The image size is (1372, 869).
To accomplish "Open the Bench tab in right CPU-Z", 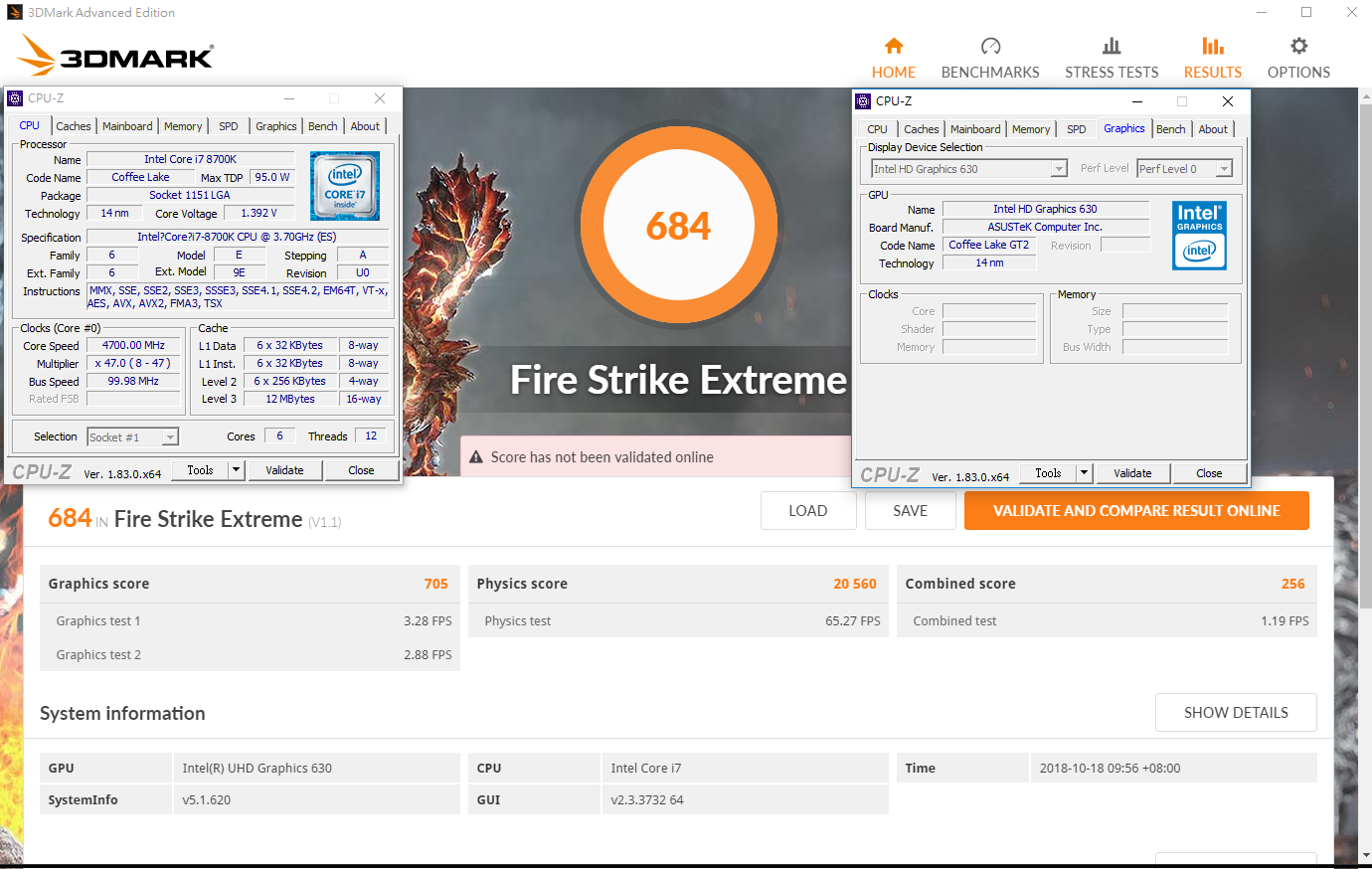I will tap(1171, 129).
